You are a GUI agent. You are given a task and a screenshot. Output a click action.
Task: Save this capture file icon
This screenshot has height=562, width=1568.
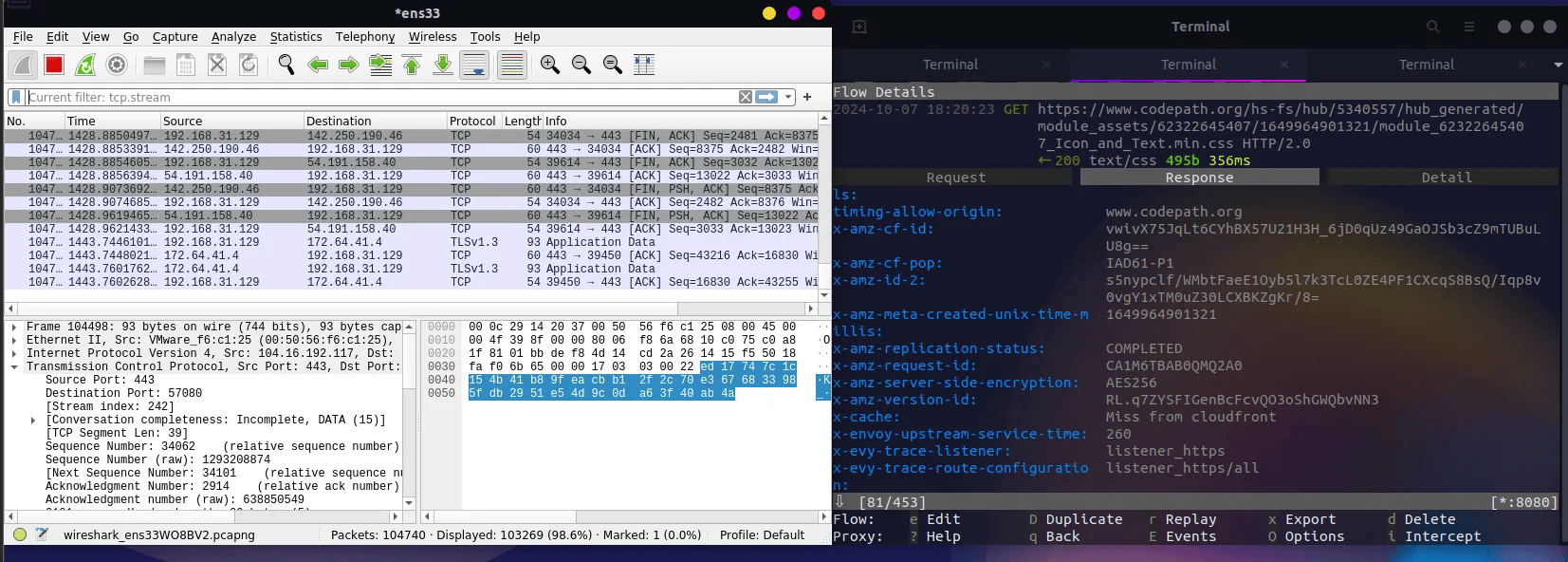(x=186, y=65)
